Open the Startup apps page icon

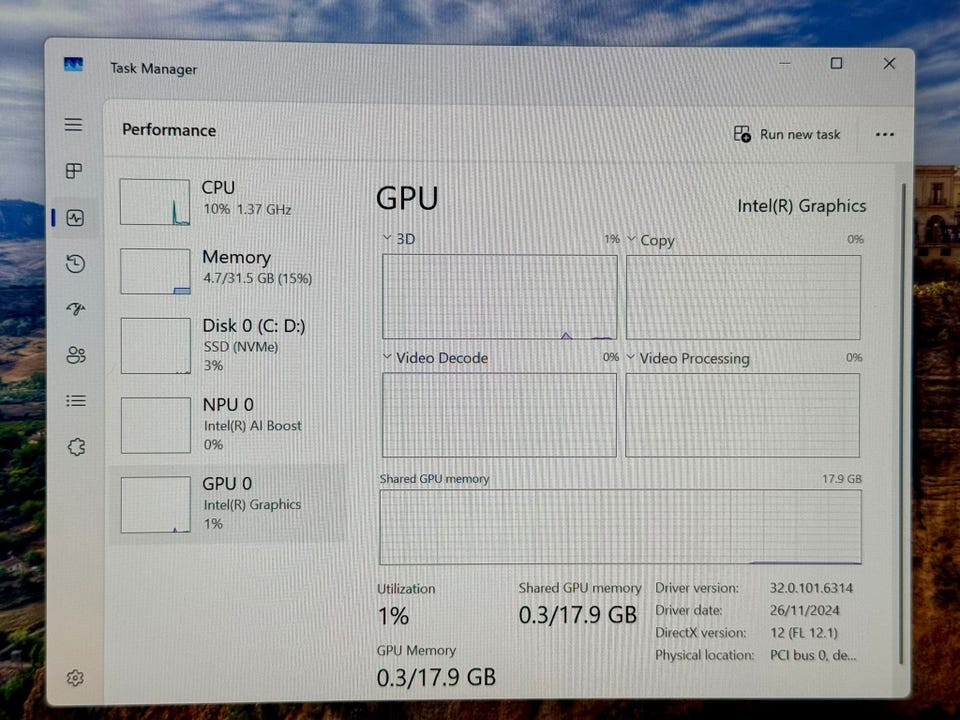[x=76, y=309]
